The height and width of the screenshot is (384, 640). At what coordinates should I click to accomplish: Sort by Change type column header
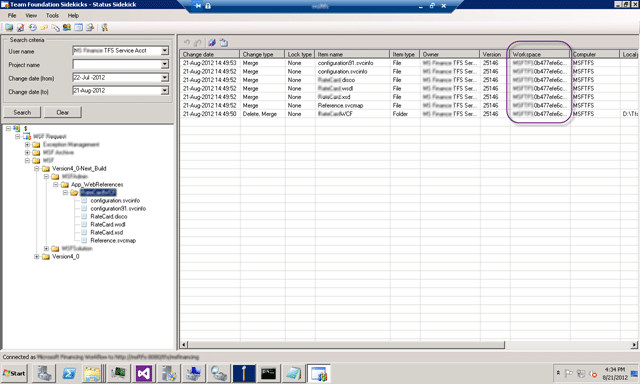click(262, 54)
